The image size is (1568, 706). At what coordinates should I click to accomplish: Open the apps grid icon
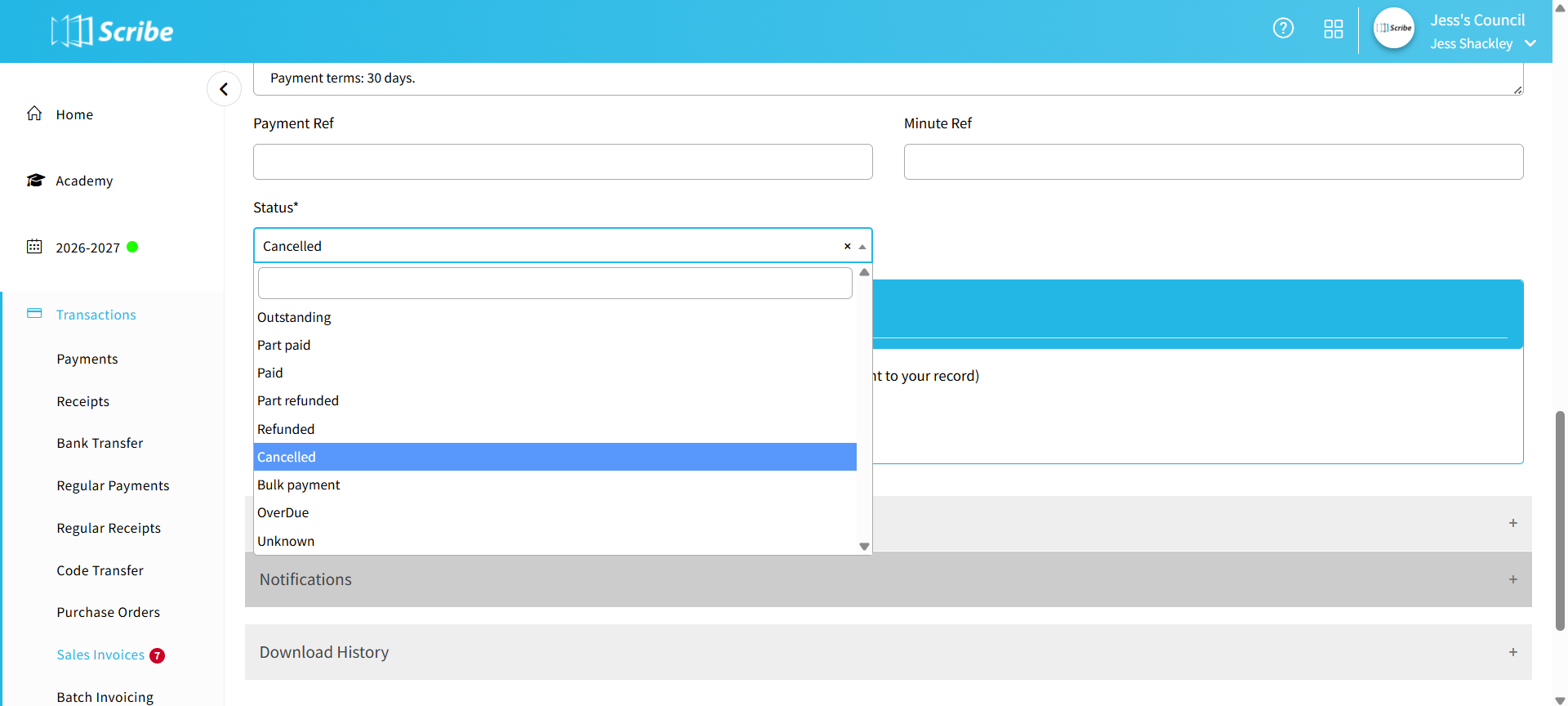point(1333,29)
